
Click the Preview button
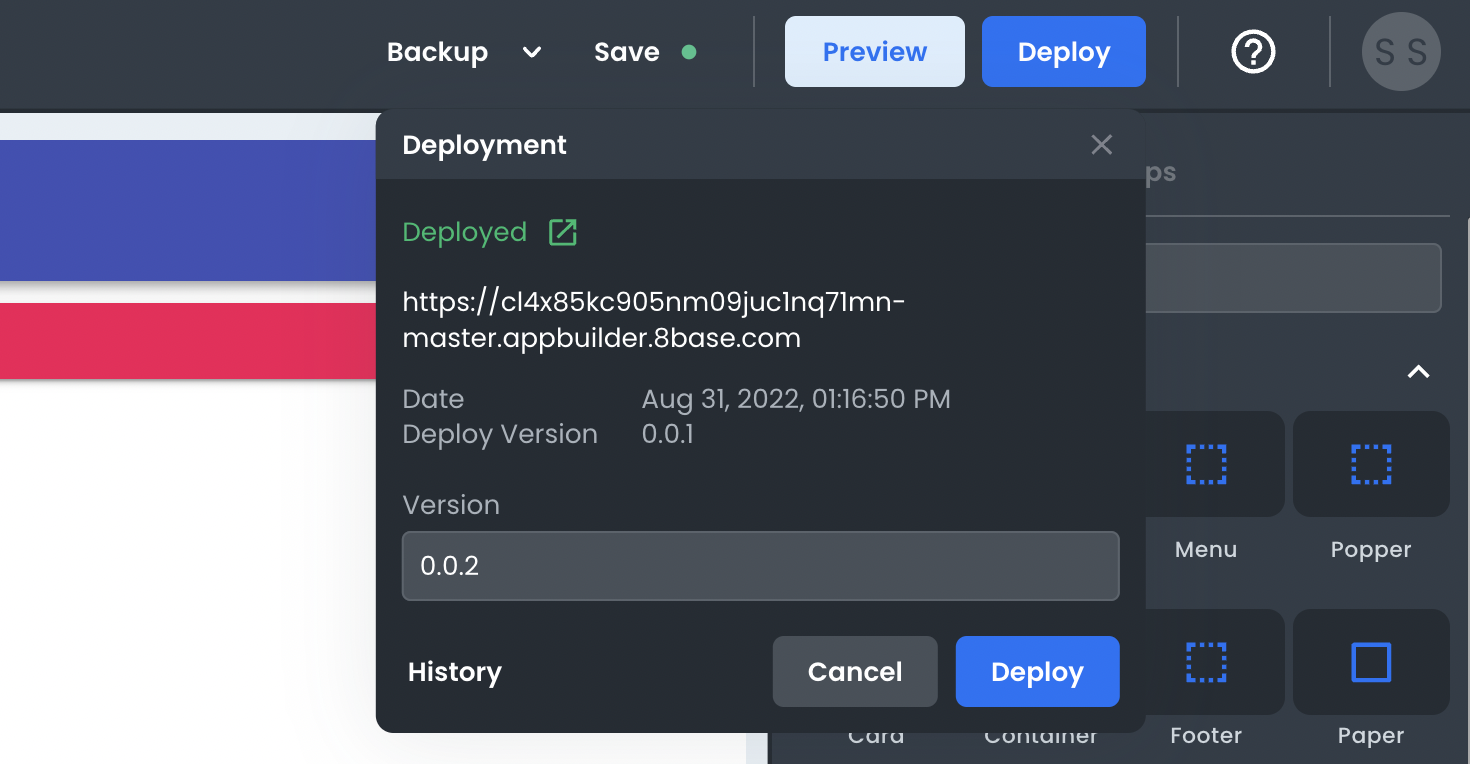point(874,52)
